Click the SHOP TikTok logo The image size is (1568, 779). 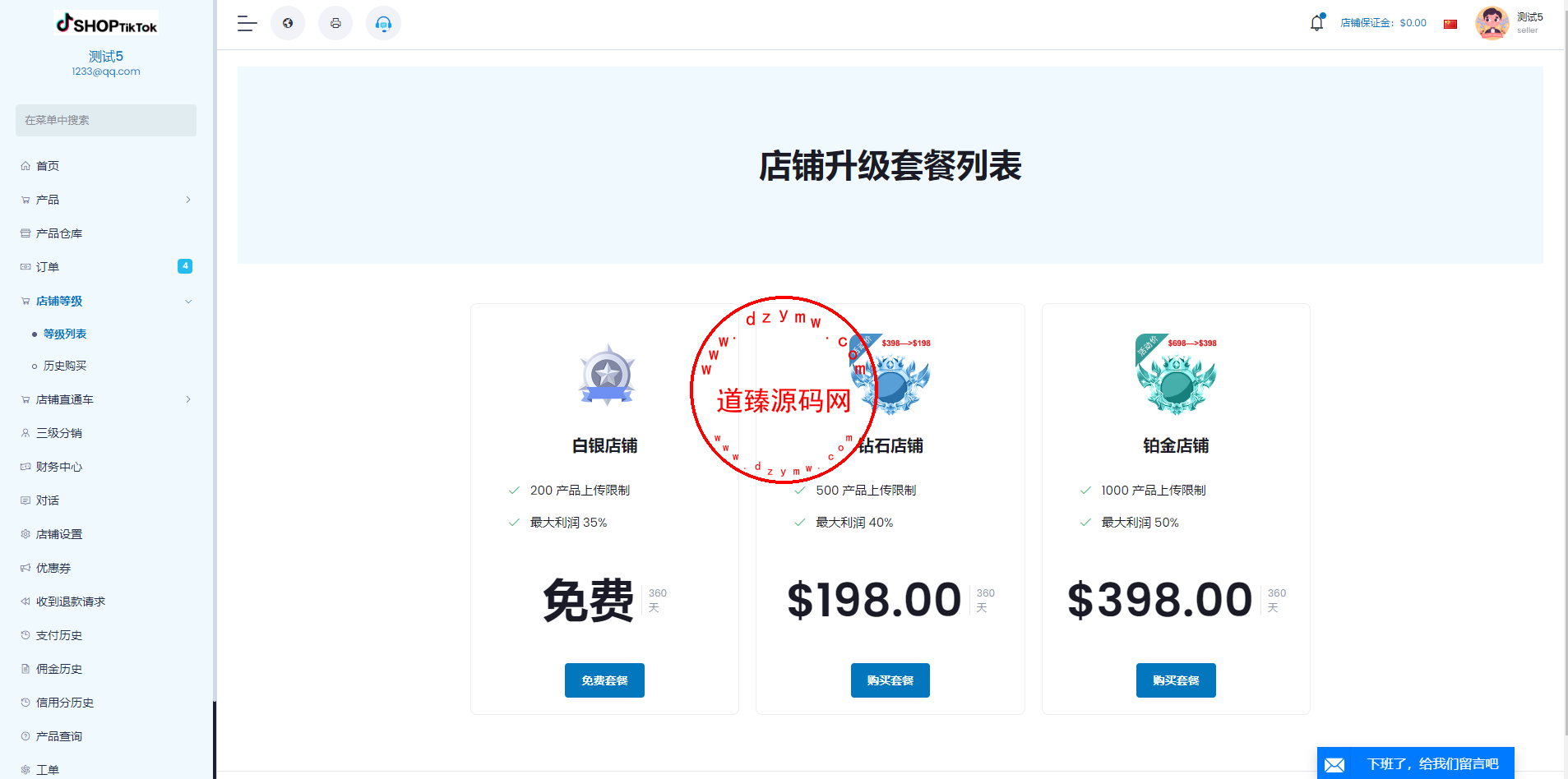[x=106, y=24]
